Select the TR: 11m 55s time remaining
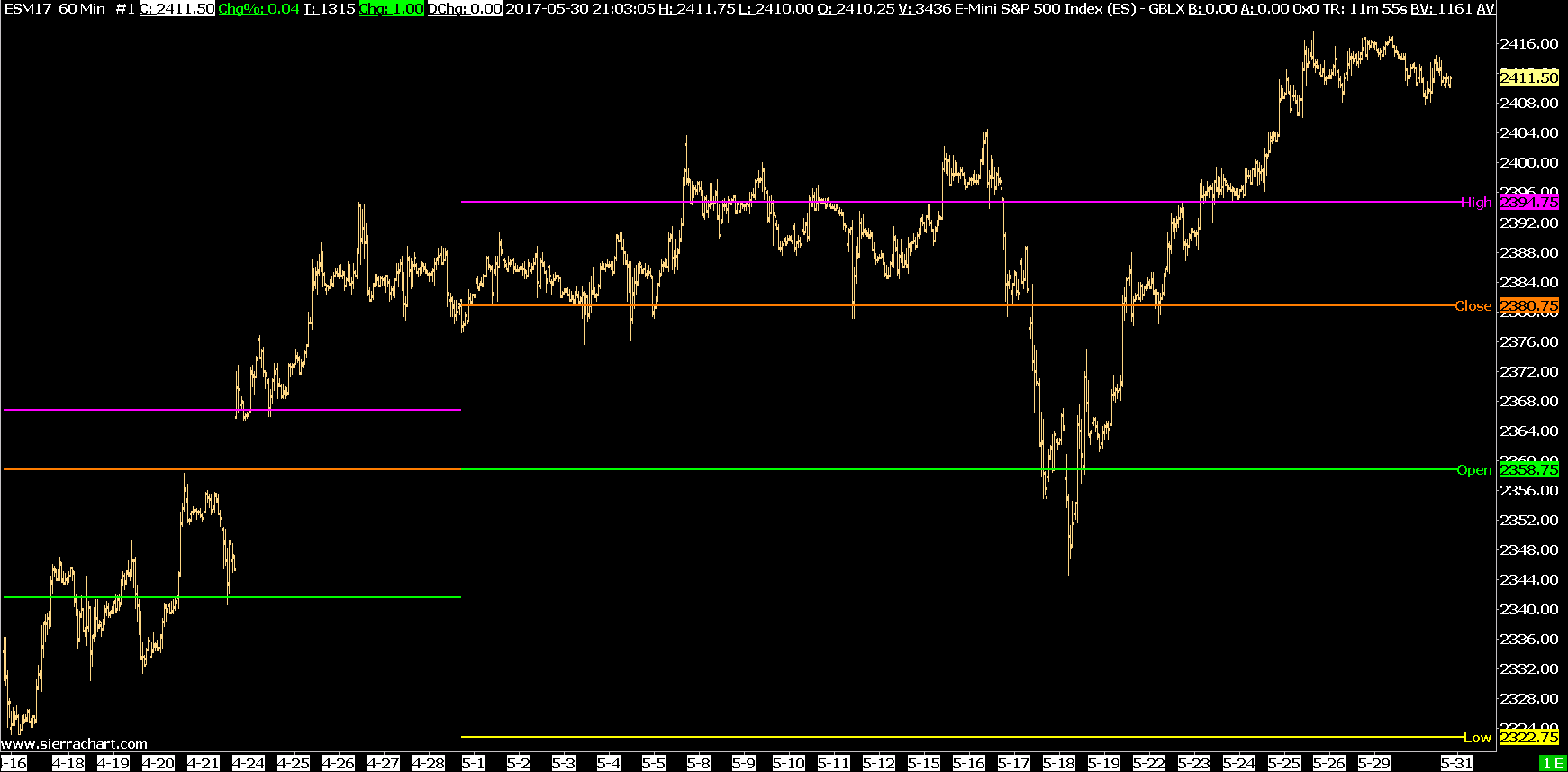The width and height of the screenshot is (1568, 772). point(1364,8)
